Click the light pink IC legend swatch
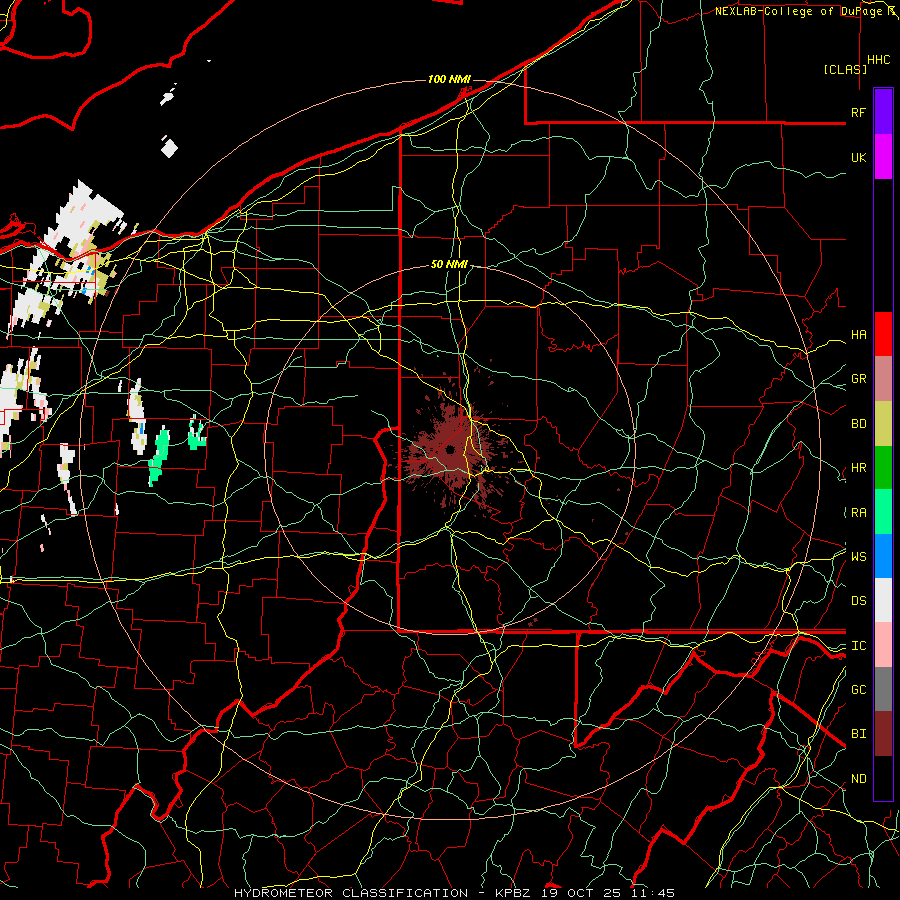Screen dimensions: 900x900 coord(883,645)
